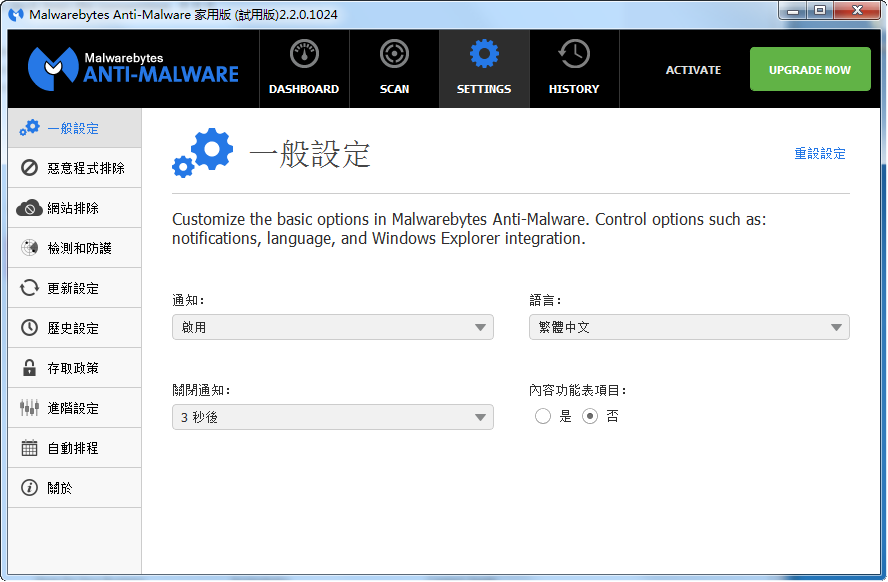Image resolution: width=888 pixels, height=582 pixels.
Task: Click the Settings gear icon in top bar
Action: click(x=484, y=54)
